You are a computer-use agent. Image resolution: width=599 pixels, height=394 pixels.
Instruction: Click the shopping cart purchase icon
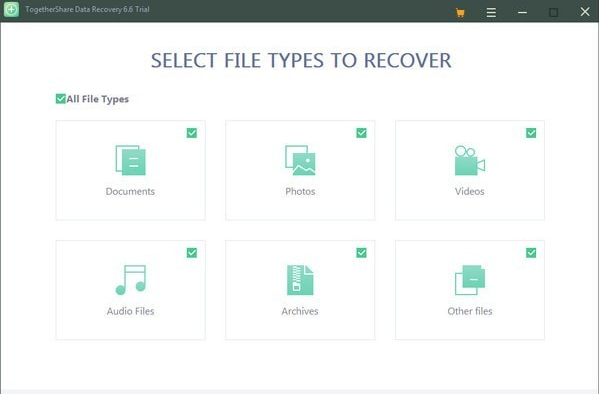pyautogui.click(x=460, y=13)
